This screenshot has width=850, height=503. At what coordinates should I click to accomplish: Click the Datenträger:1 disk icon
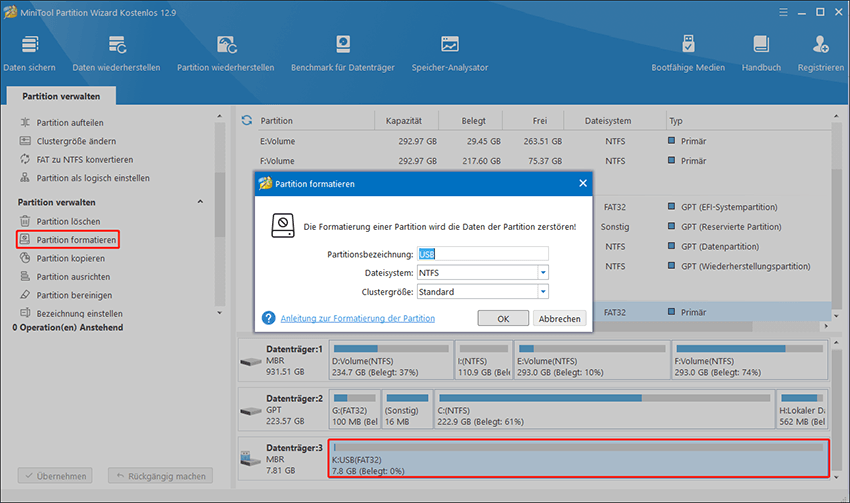[x=250, y=361]
